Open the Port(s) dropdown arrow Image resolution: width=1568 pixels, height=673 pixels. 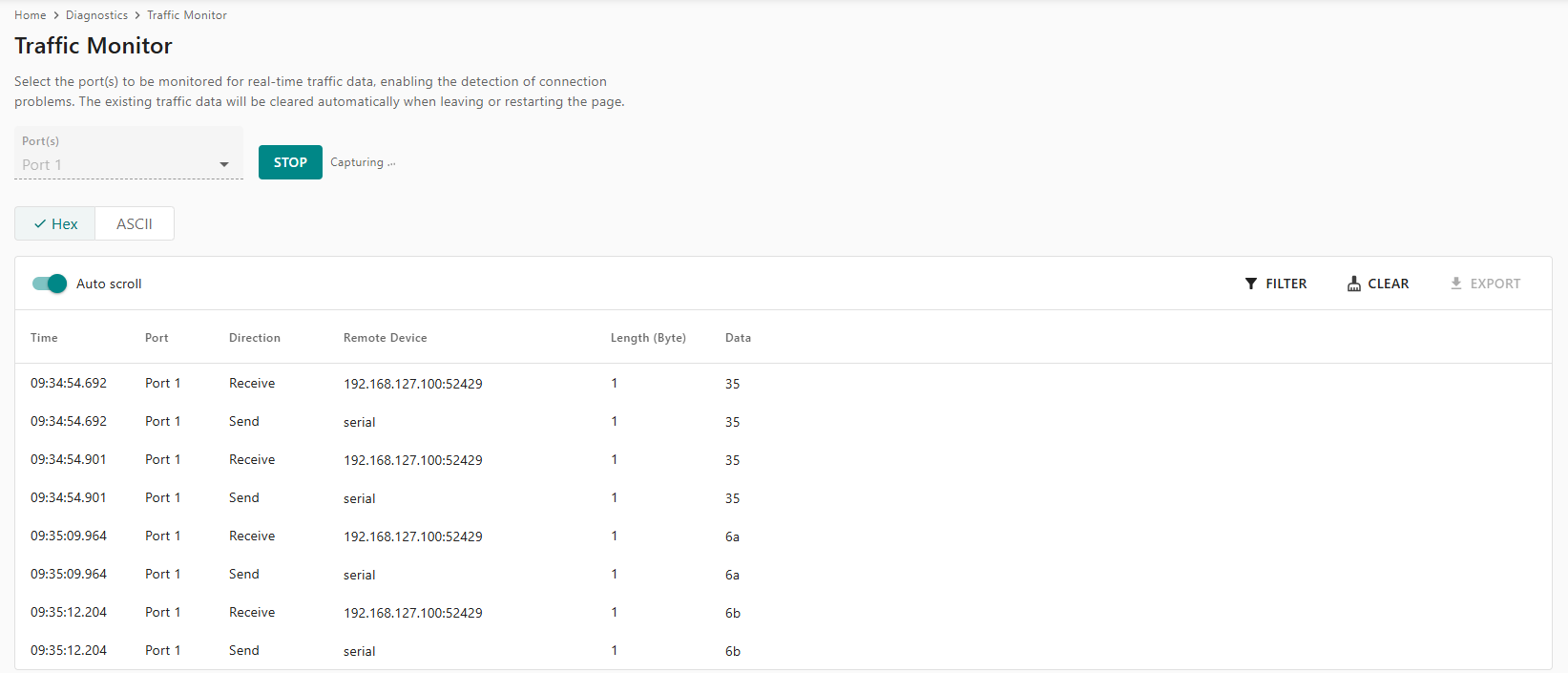tap(224, 165)
